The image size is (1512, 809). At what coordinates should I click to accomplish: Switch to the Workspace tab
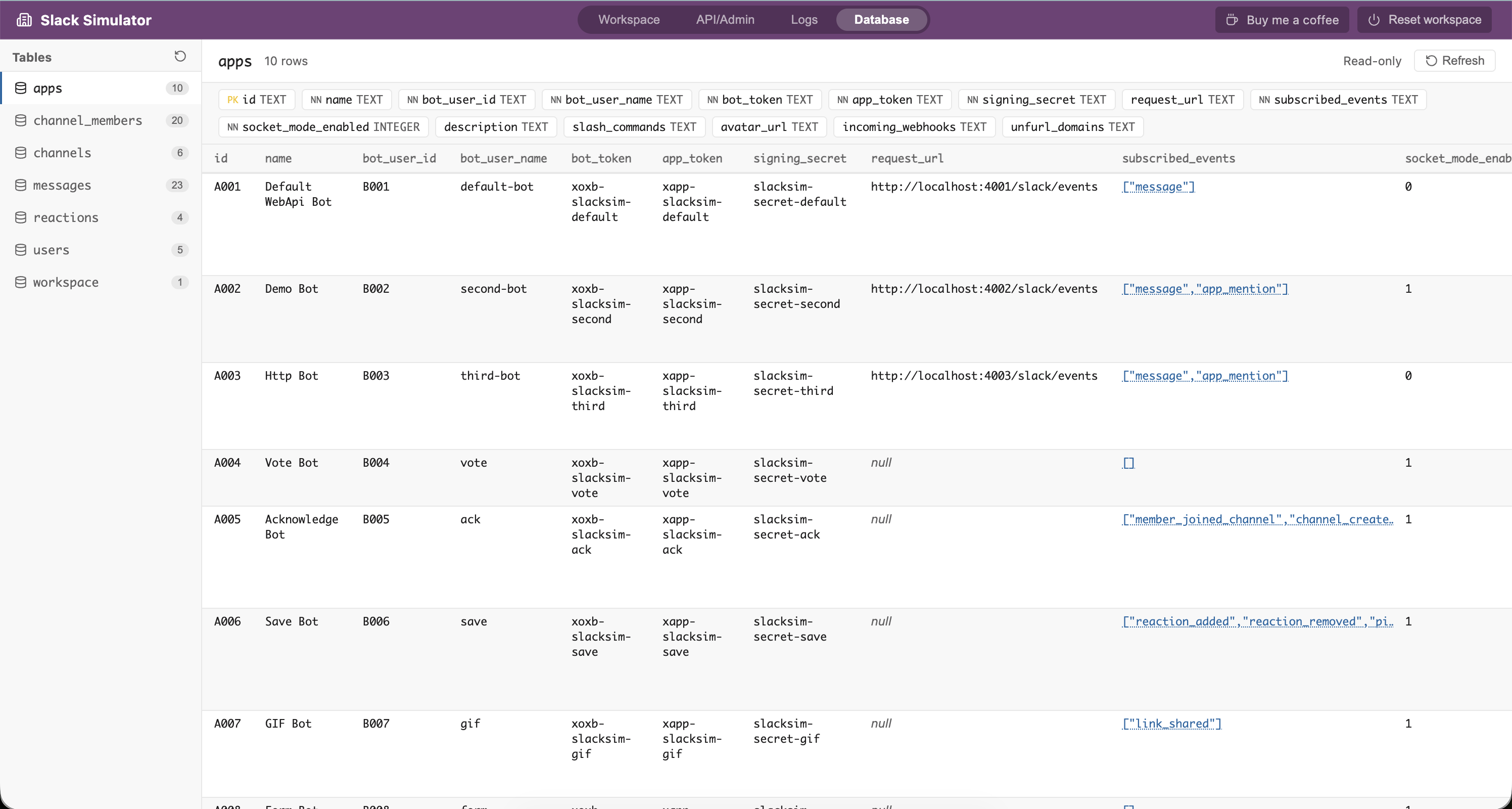[629, 19]
